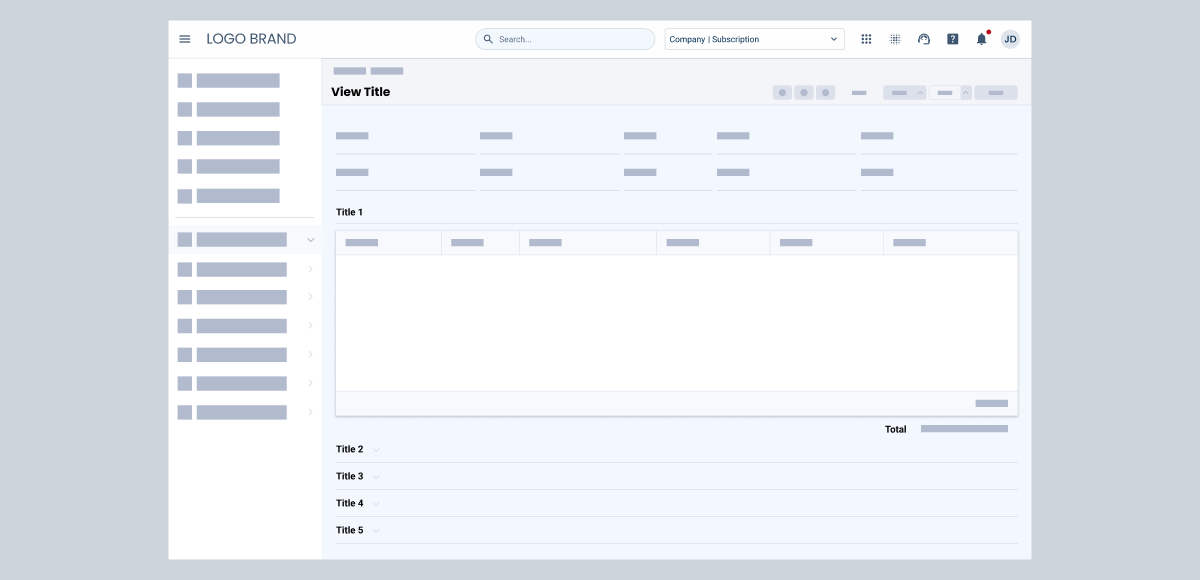Collapse the expanded sidebar item with down chevron

(x=310, y=240)
